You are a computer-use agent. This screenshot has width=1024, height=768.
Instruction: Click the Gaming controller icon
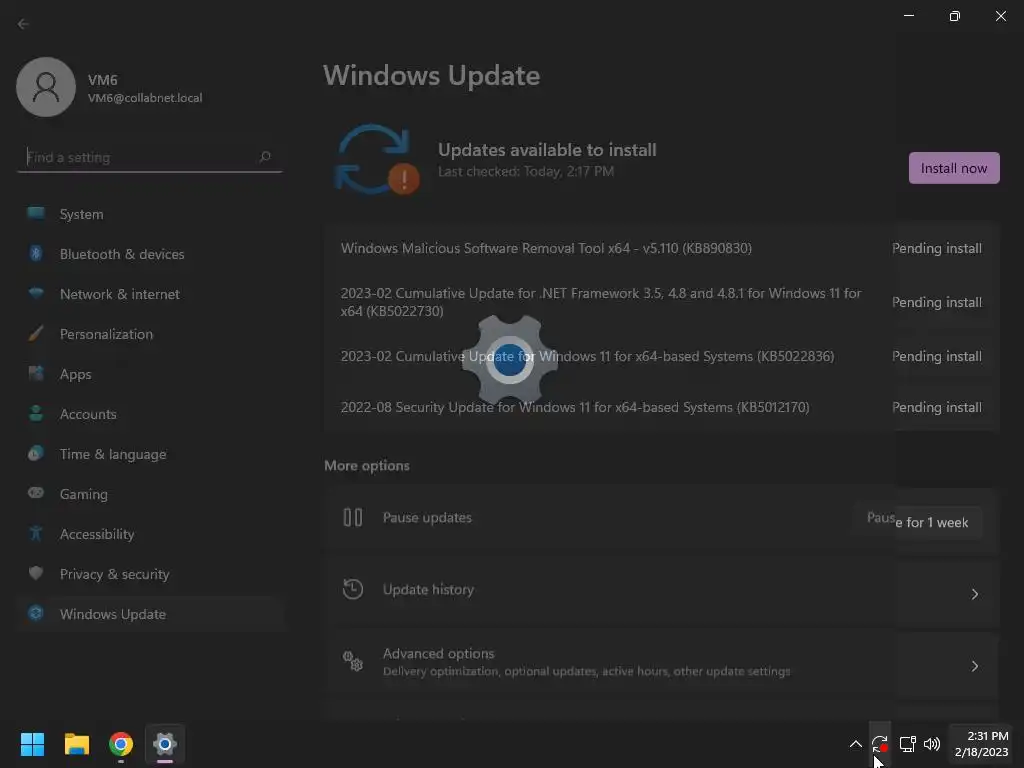[x=36, y=492]
